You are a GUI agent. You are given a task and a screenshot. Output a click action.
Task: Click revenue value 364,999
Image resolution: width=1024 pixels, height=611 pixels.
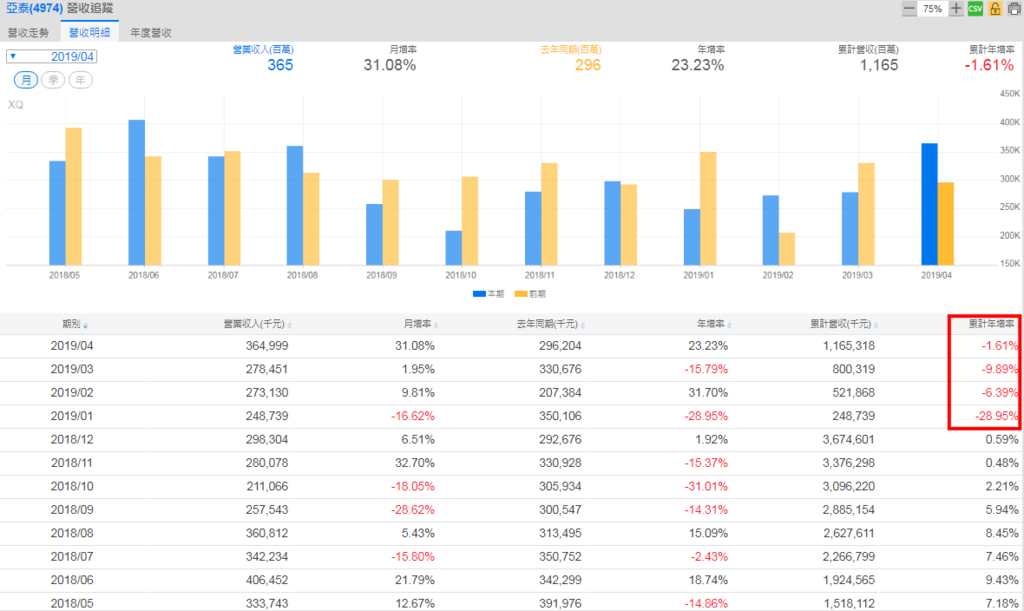(267, 346)
